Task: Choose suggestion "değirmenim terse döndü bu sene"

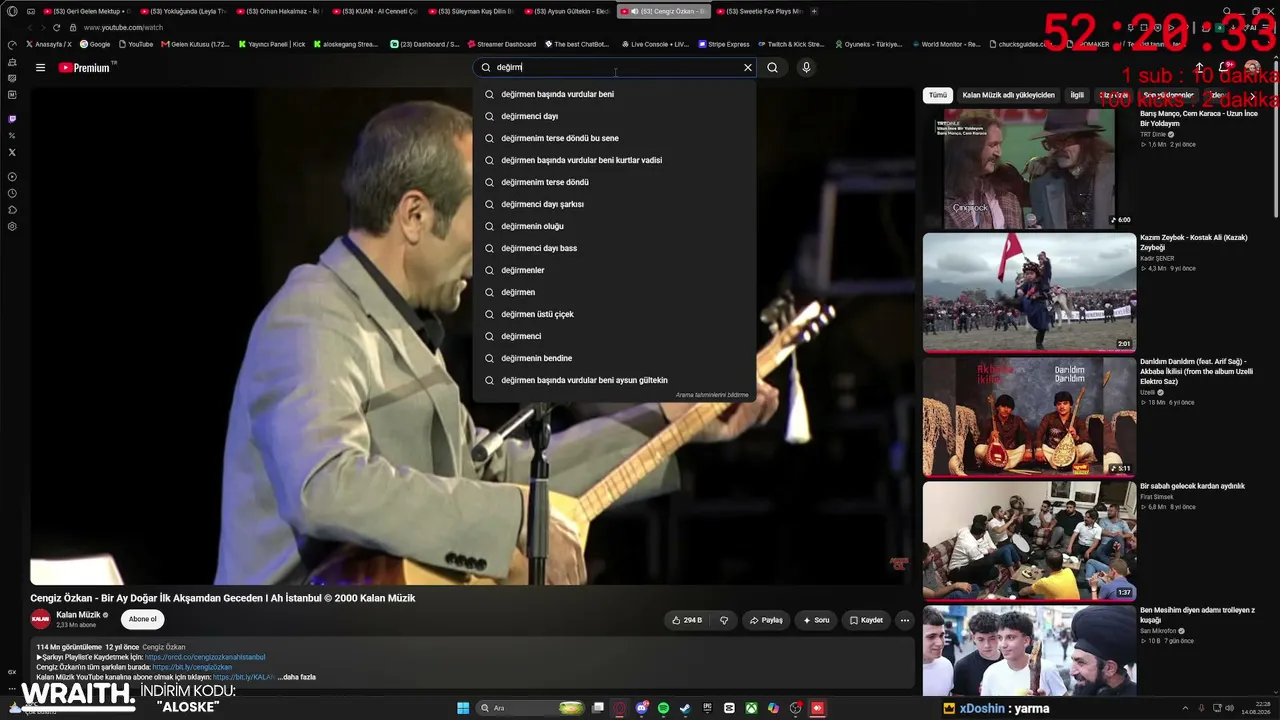Action: 615,138
